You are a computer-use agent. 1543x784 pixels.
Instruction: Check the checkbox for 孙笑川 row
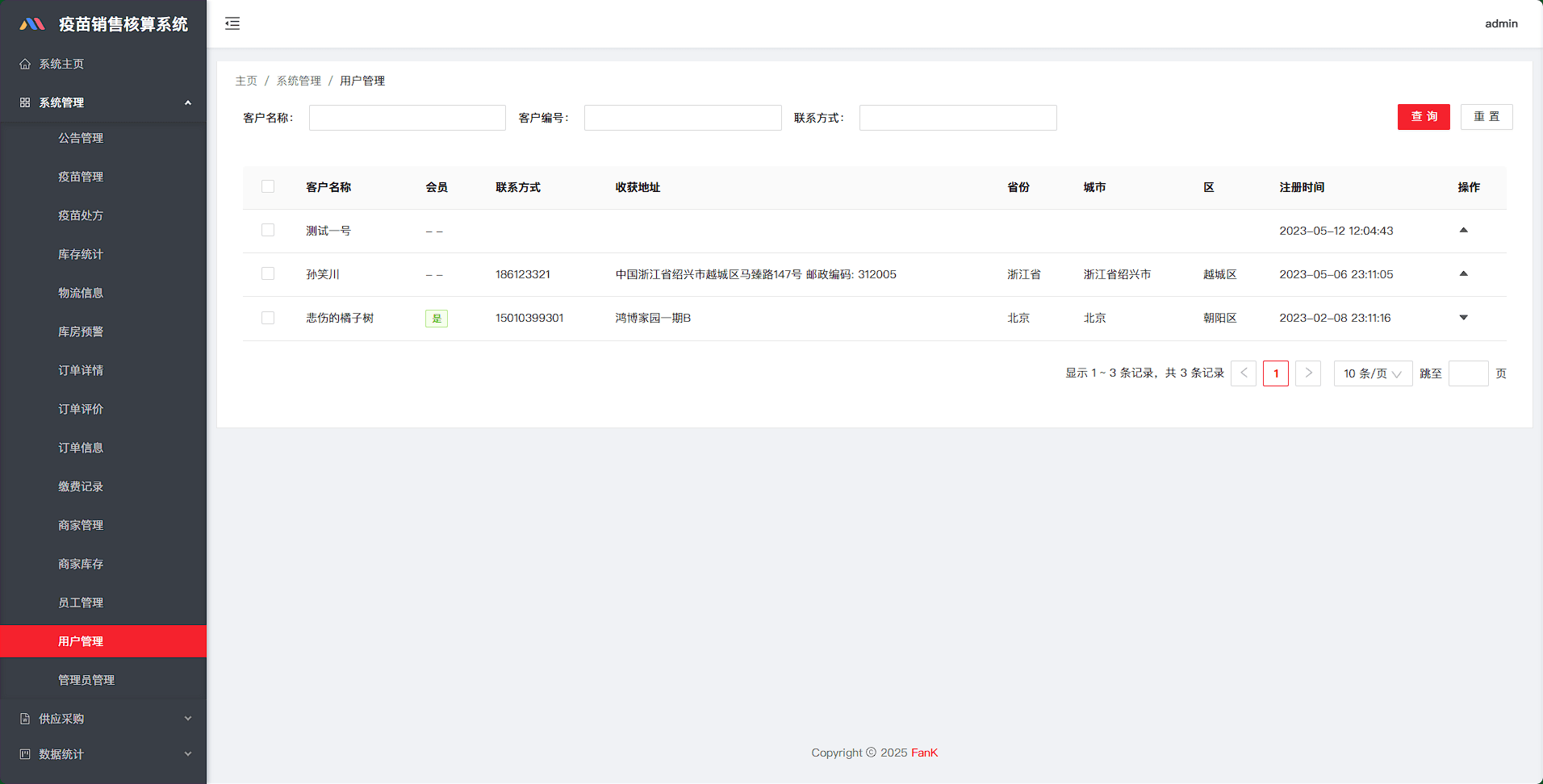coord(268,274)
